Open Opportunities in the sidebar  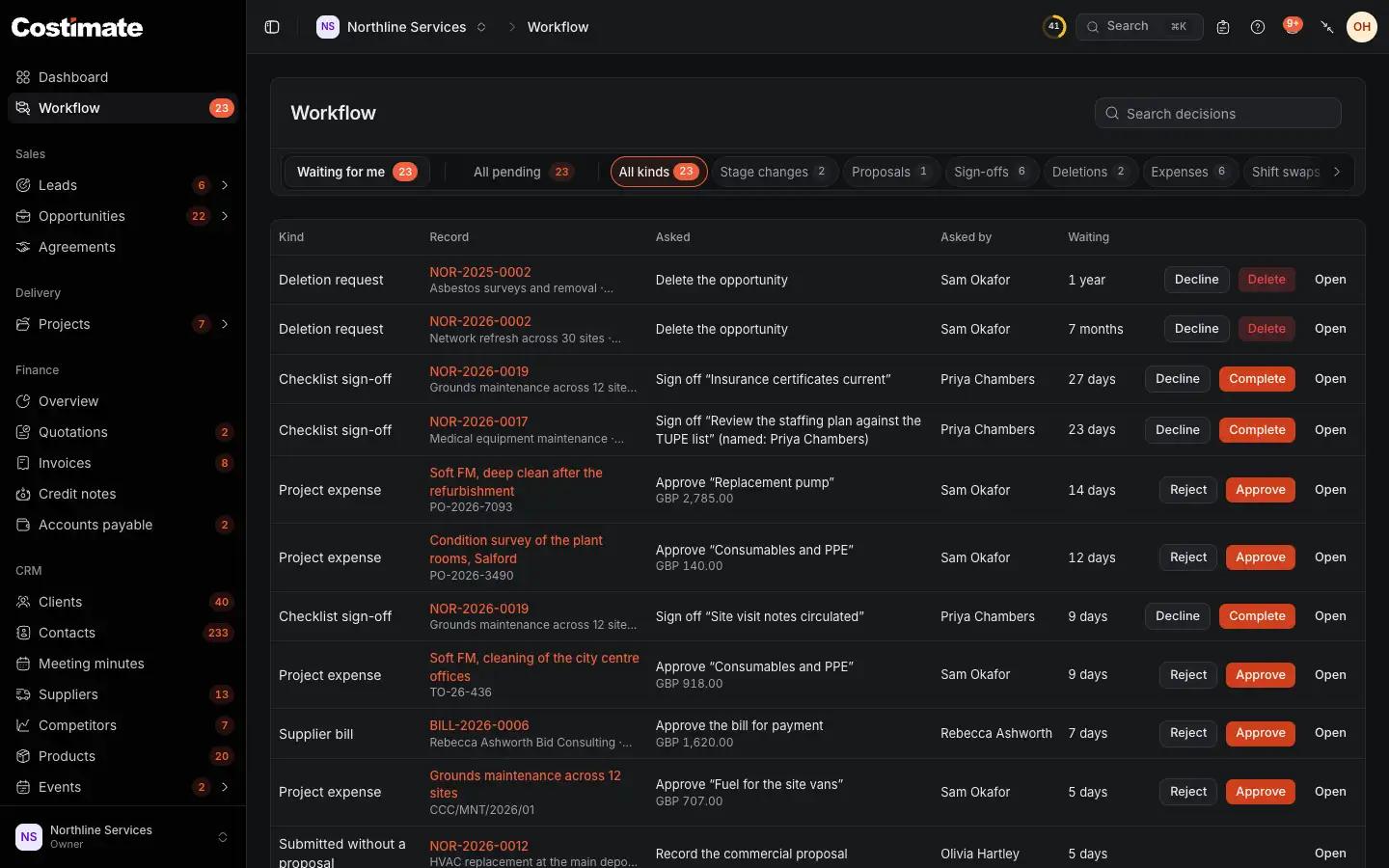tap(106, 216)
